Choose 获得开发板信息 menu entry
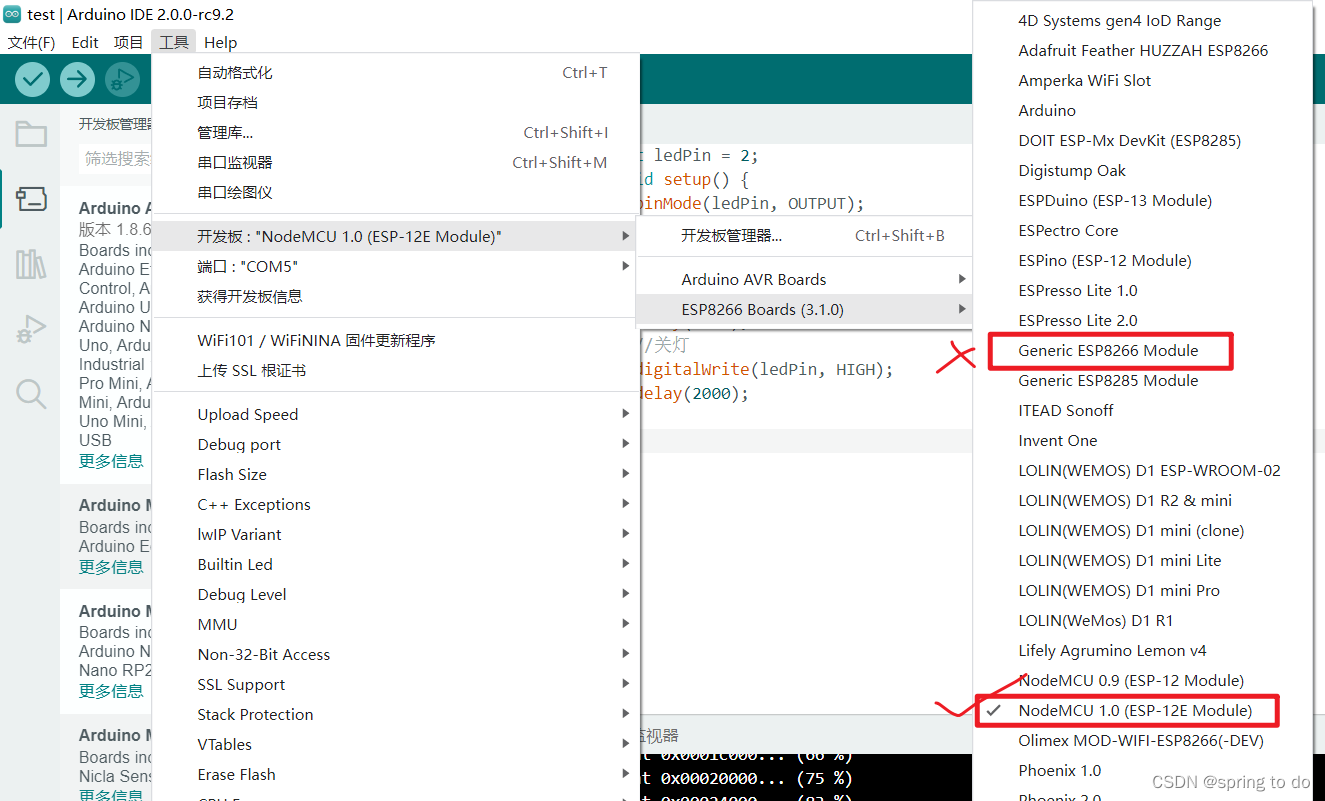 click(396, 297)
